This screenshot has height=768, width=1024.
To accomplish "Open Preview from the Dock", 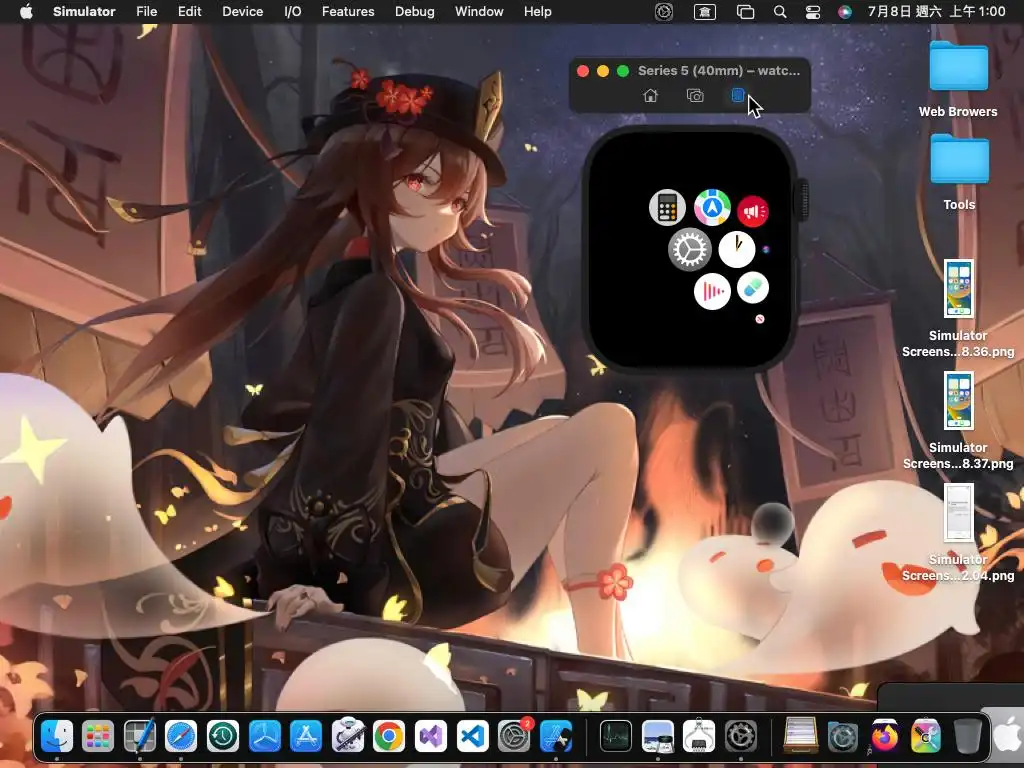I will [657, 737].
